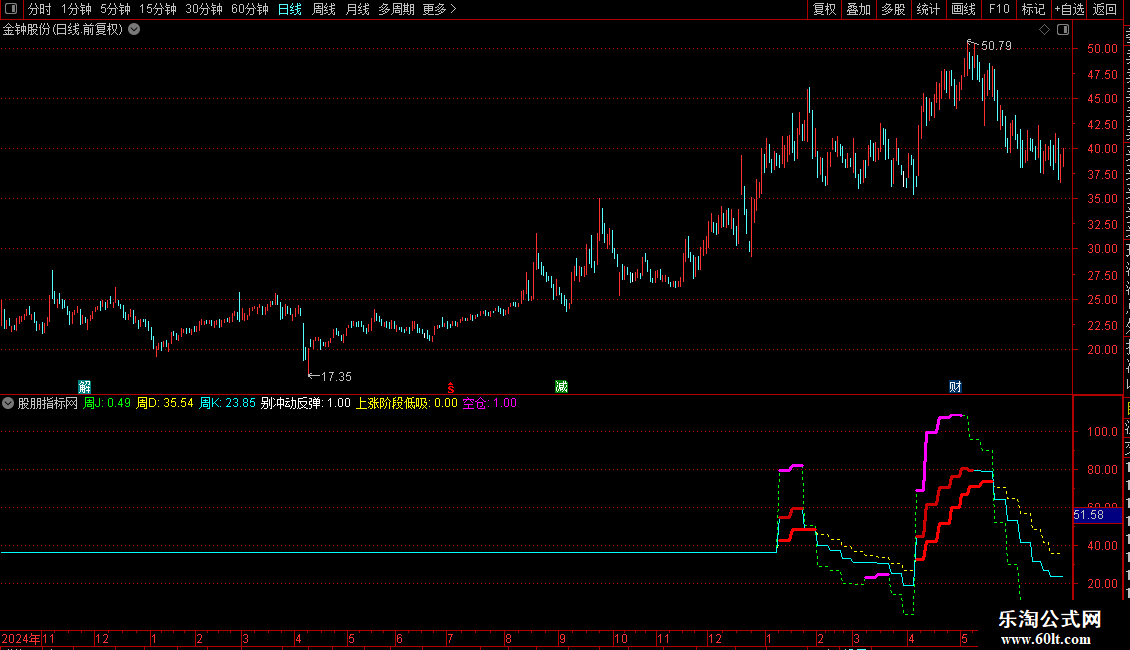
Task: Open the 画线 drawing tools
Action: tap(964, 9)
